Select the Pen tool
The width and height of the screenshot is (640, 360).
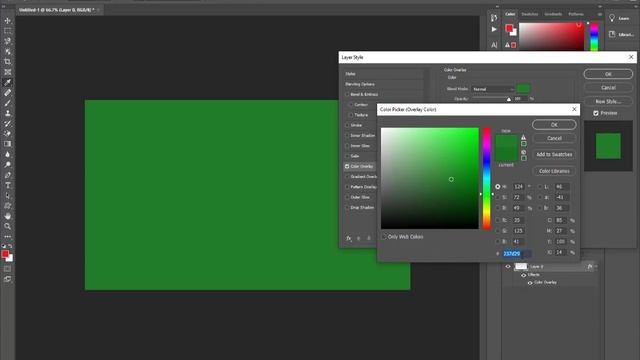7,175
